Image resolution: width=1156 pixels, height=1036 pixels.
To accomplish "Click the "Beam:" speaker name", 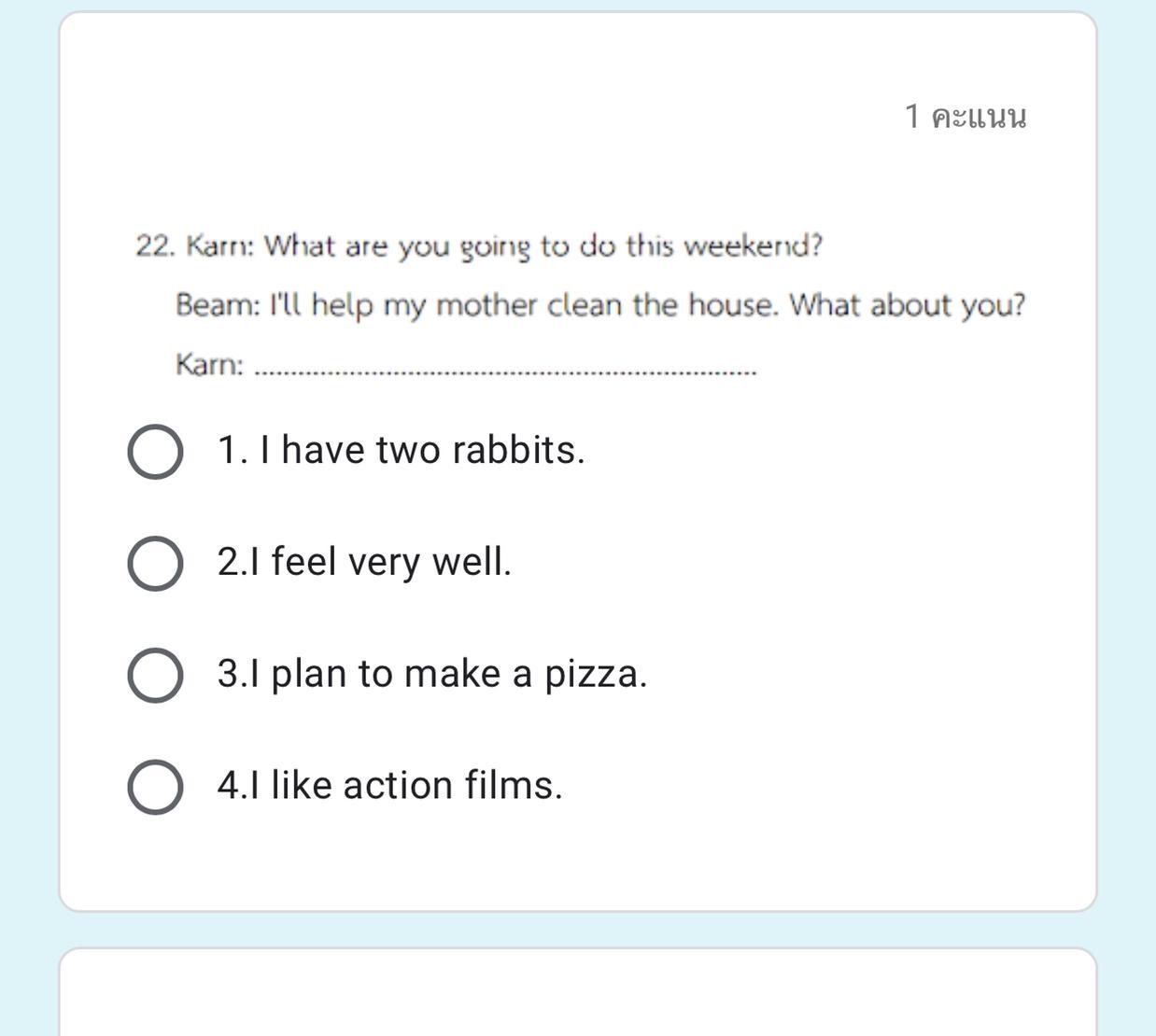I will [218, 305].
